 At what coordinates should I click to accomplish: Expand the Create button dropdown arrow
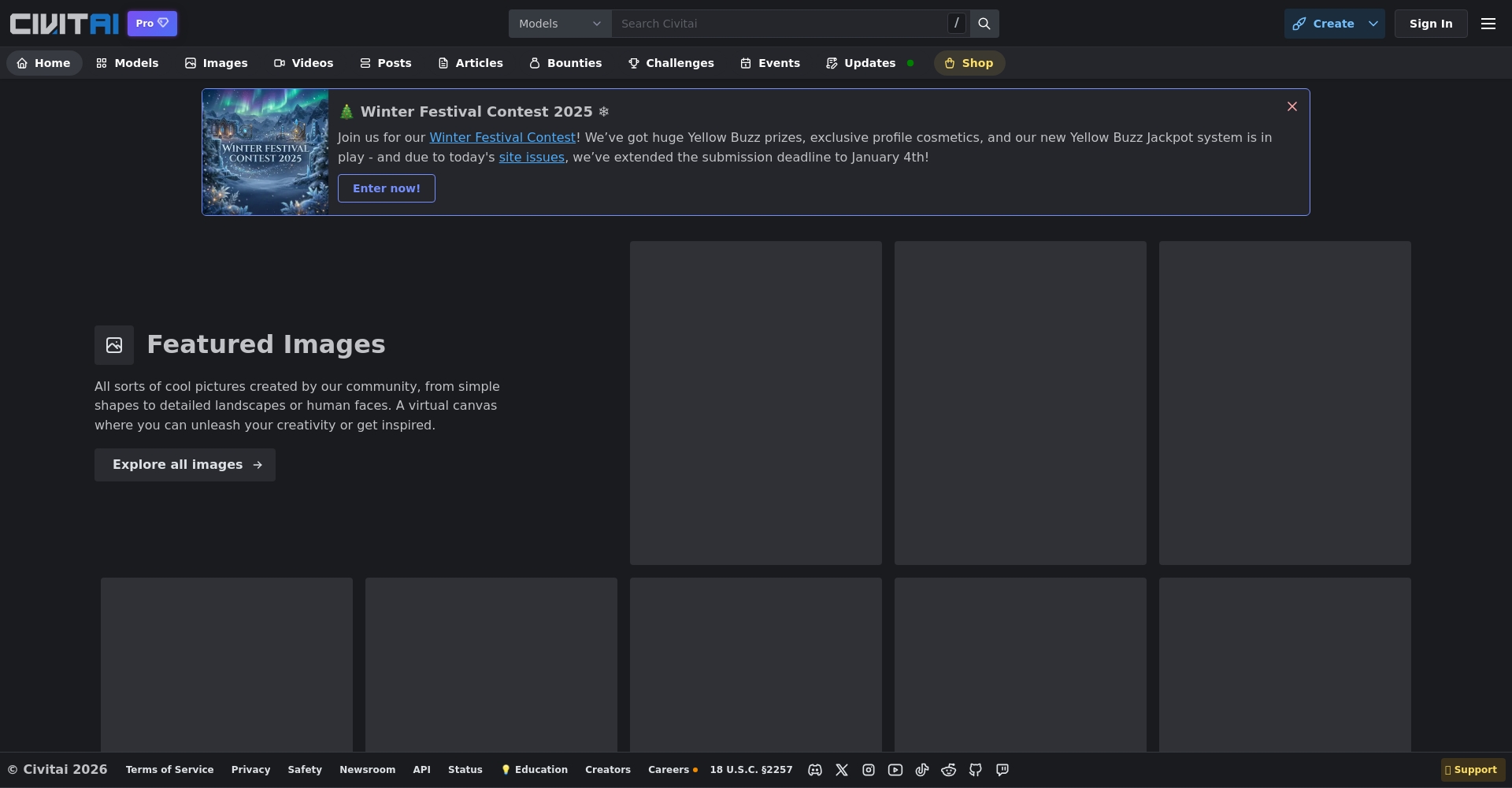click(1373, 24)
